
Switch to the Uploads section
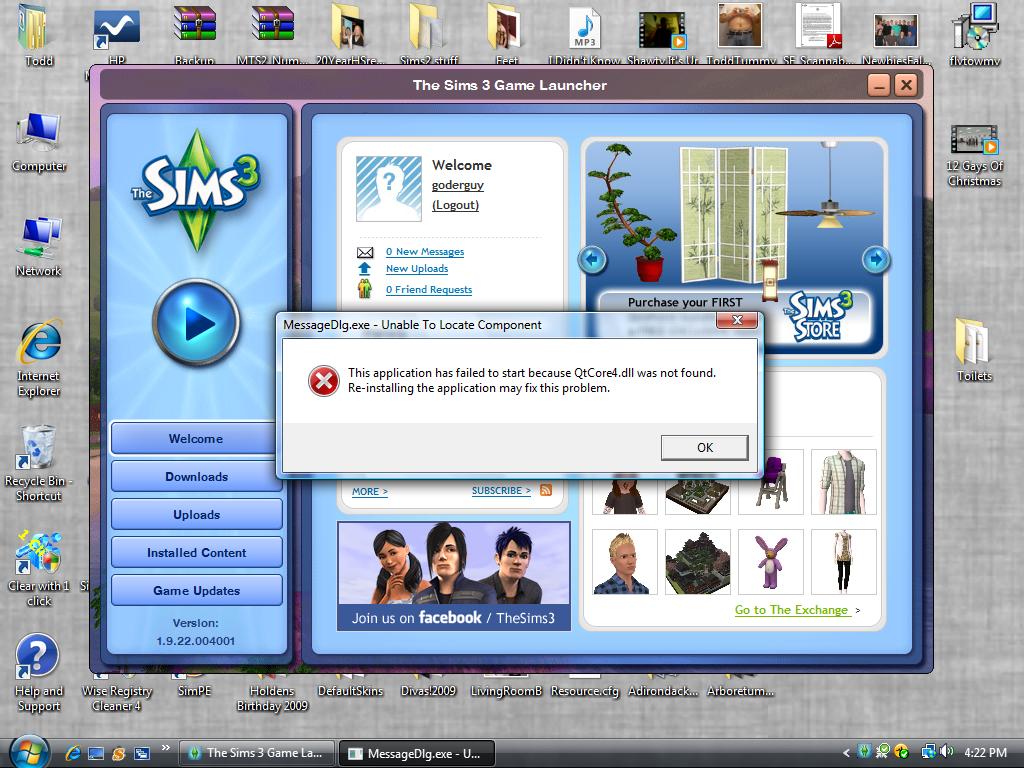point(197,515)
